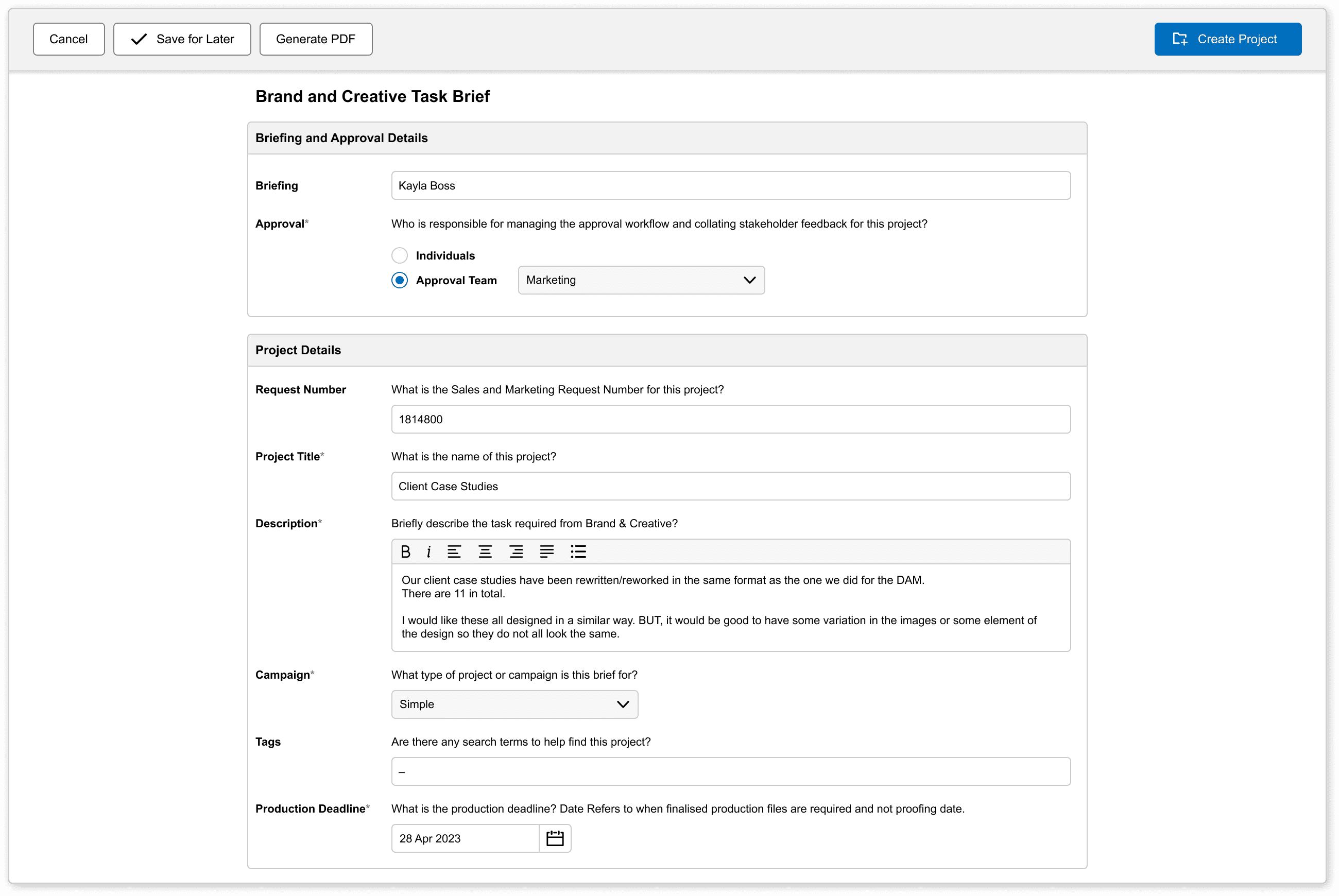This screenshot has width=1339, height=896.
Task: Open the Simple campaign type dropdown
Action: (514, 704)
